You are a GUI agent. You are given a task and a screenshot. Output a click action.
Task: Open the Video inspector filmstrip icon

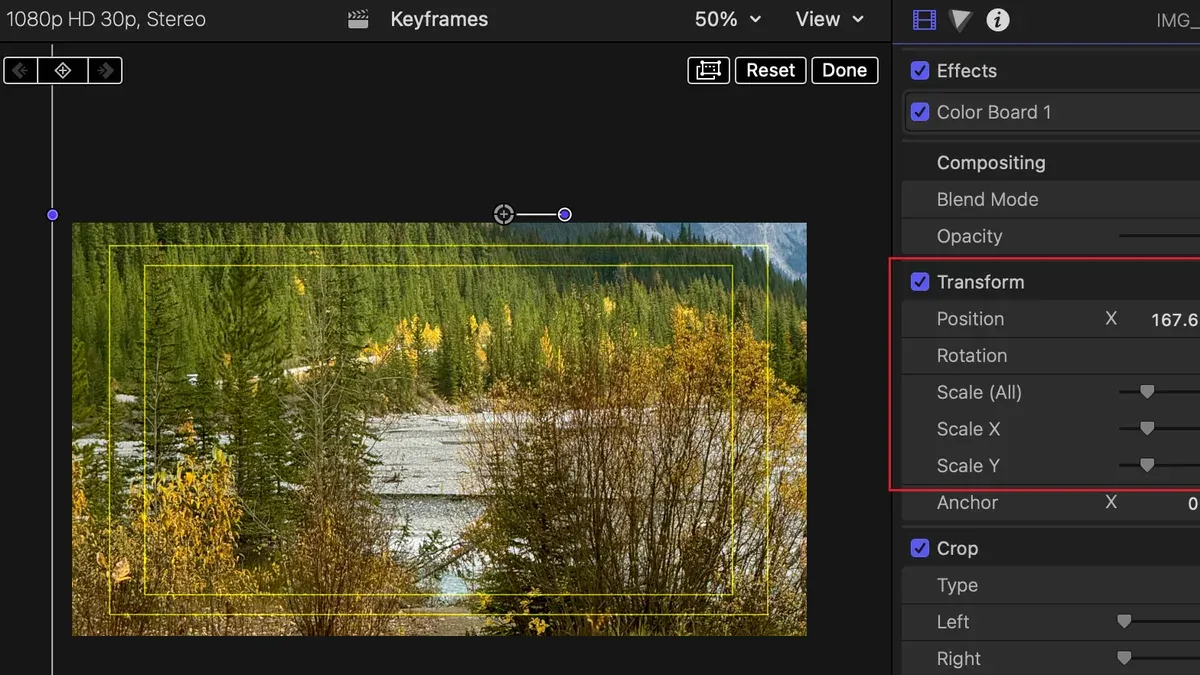click(925, 19)
